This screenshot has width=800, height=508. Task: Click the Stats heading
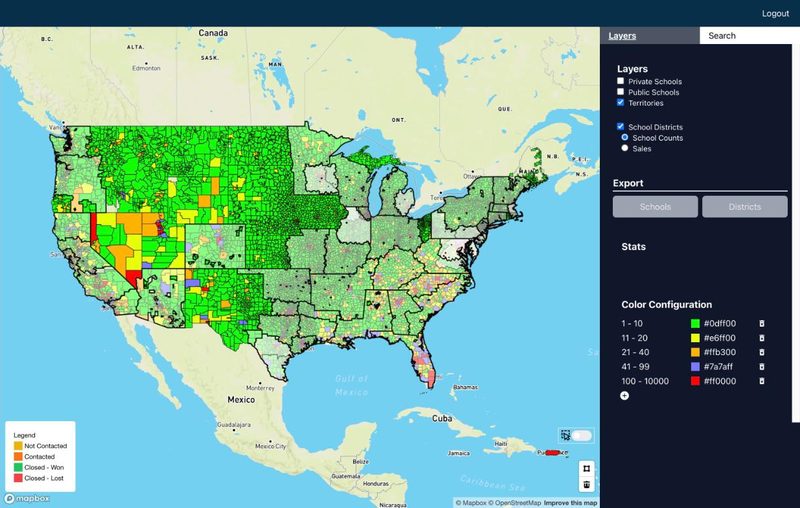pos(633,246)
